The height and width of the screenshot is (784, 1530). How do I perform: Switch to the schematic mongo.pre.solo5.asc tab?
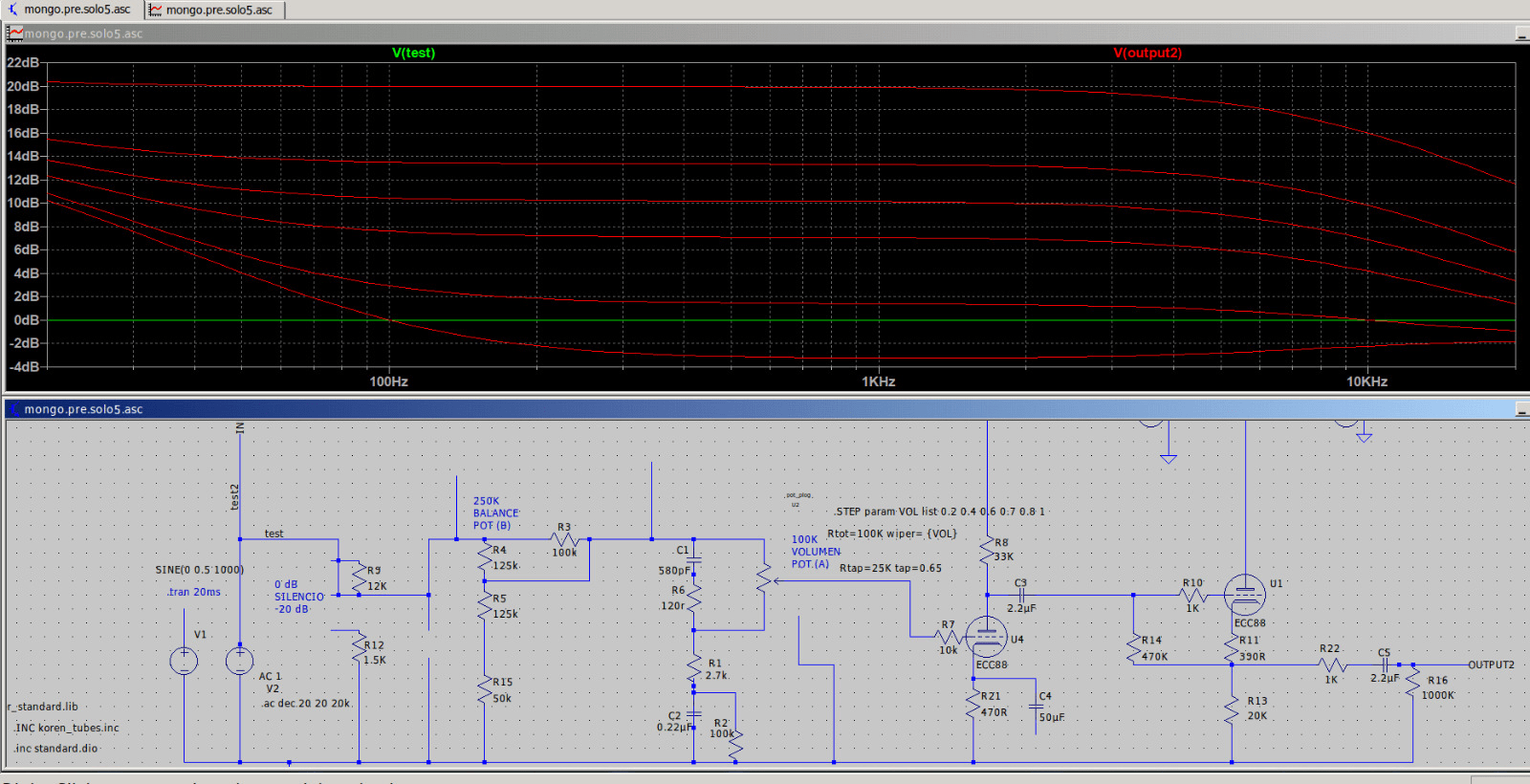[71, 10]
